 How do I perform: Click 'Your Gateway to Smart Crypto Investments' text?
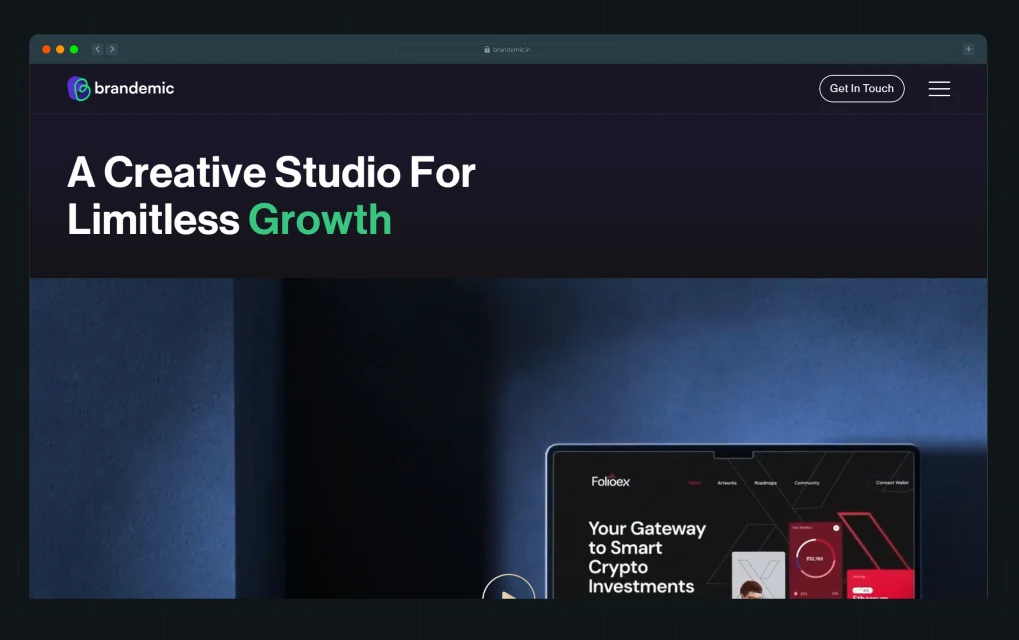pyautogui.click(x=647, y=557)
